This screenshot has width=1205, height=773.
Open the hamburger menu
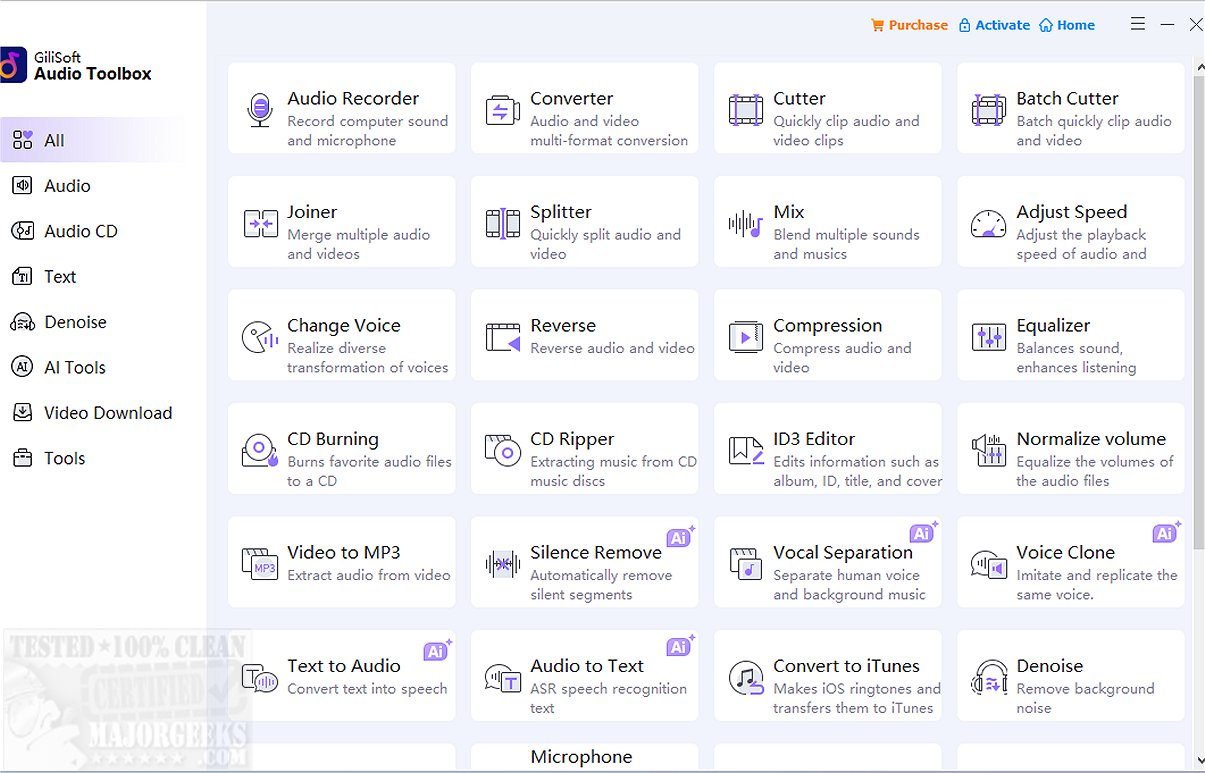point(1137,24)
